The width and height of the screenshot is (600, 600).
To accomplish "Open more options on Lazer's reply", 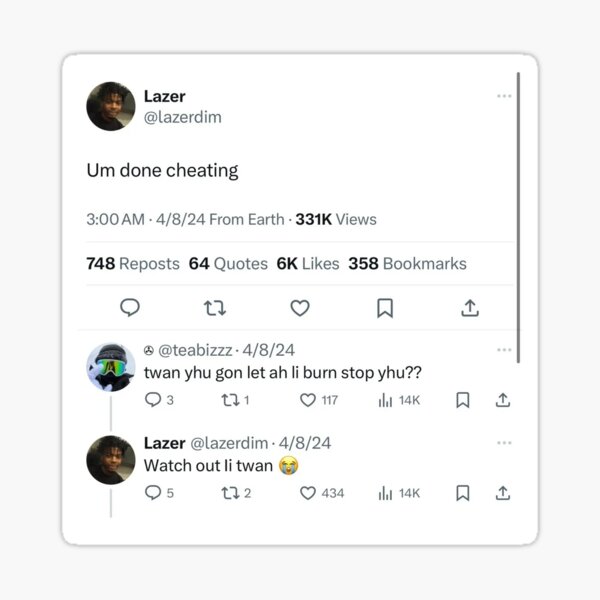I will pos(504,442).
